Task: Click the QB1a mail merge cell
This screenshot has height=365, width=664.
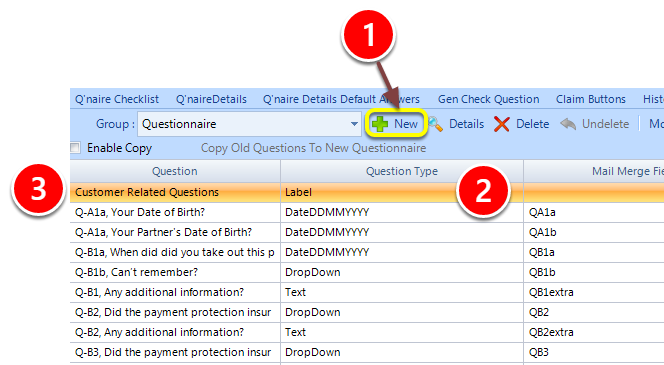Action: pyautogui.click(x=594, y=252)
